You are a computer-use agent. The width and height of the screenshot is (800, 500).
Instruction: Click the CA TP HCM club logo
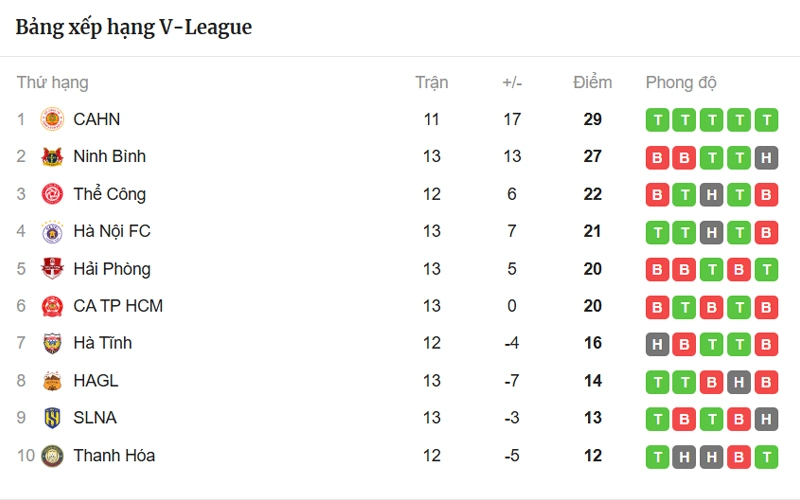click(x=52, y=306)
